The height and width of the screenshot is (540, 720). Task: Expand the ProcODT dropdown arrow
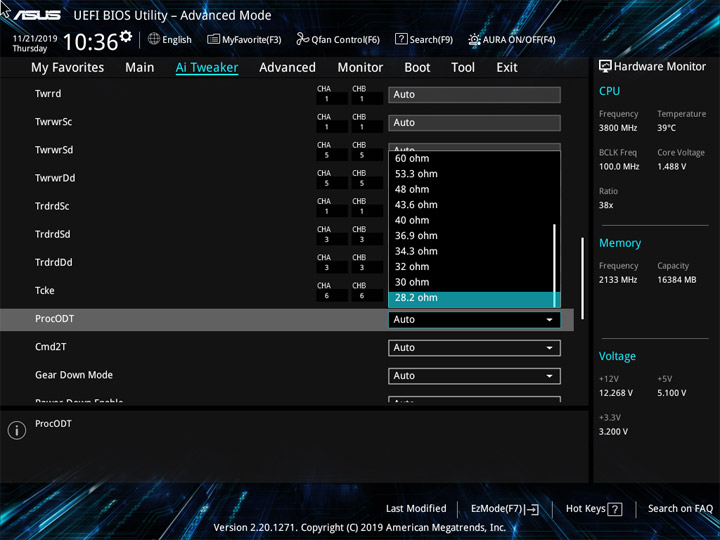[x=549, y=320]
